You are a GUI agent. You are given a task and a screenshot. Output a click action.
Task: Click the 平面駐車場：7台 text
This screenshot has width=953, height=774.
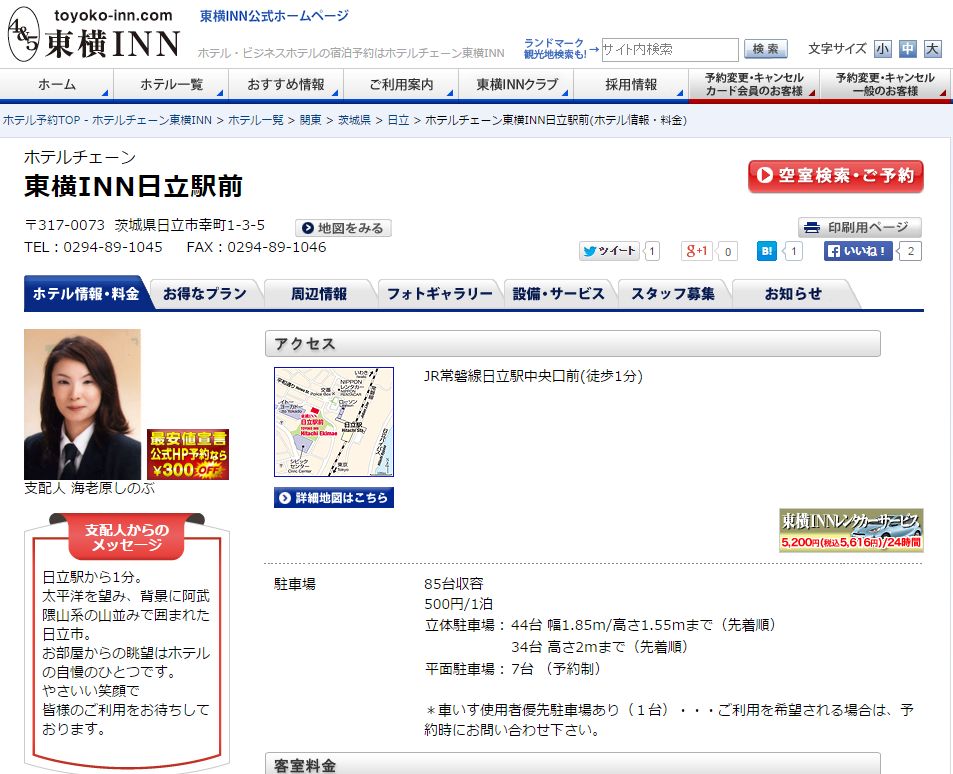[x=512, y=669]
